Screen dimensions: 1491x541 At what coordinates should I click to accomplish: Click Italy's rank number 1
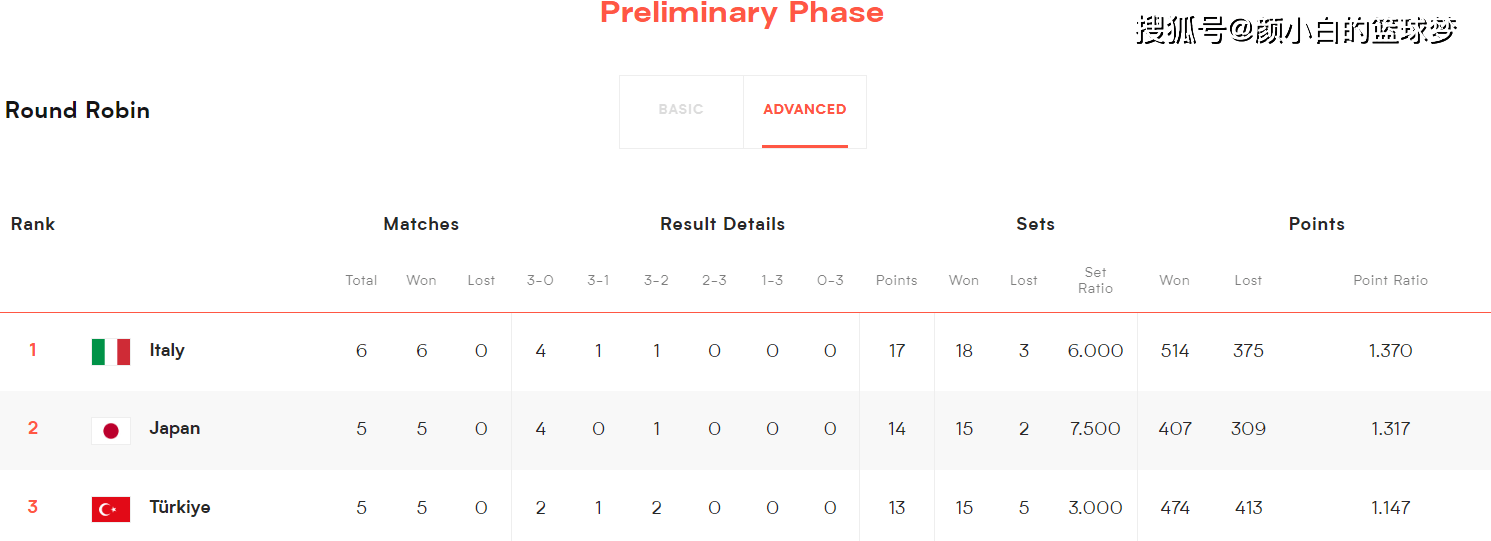(33, 350)
